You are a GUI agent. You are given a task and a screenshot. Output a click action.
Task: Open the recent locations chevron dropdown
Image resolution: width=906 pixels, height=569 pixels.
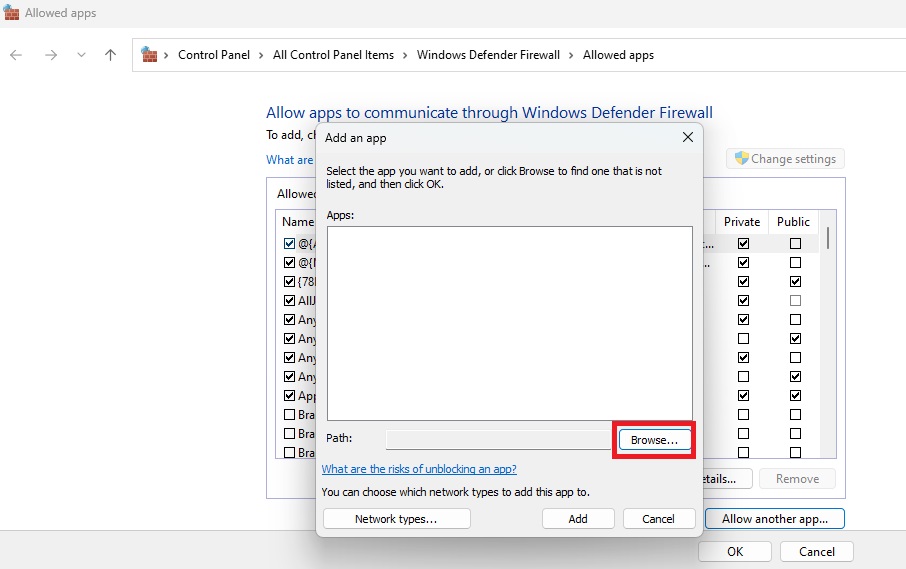pos(81,55)
